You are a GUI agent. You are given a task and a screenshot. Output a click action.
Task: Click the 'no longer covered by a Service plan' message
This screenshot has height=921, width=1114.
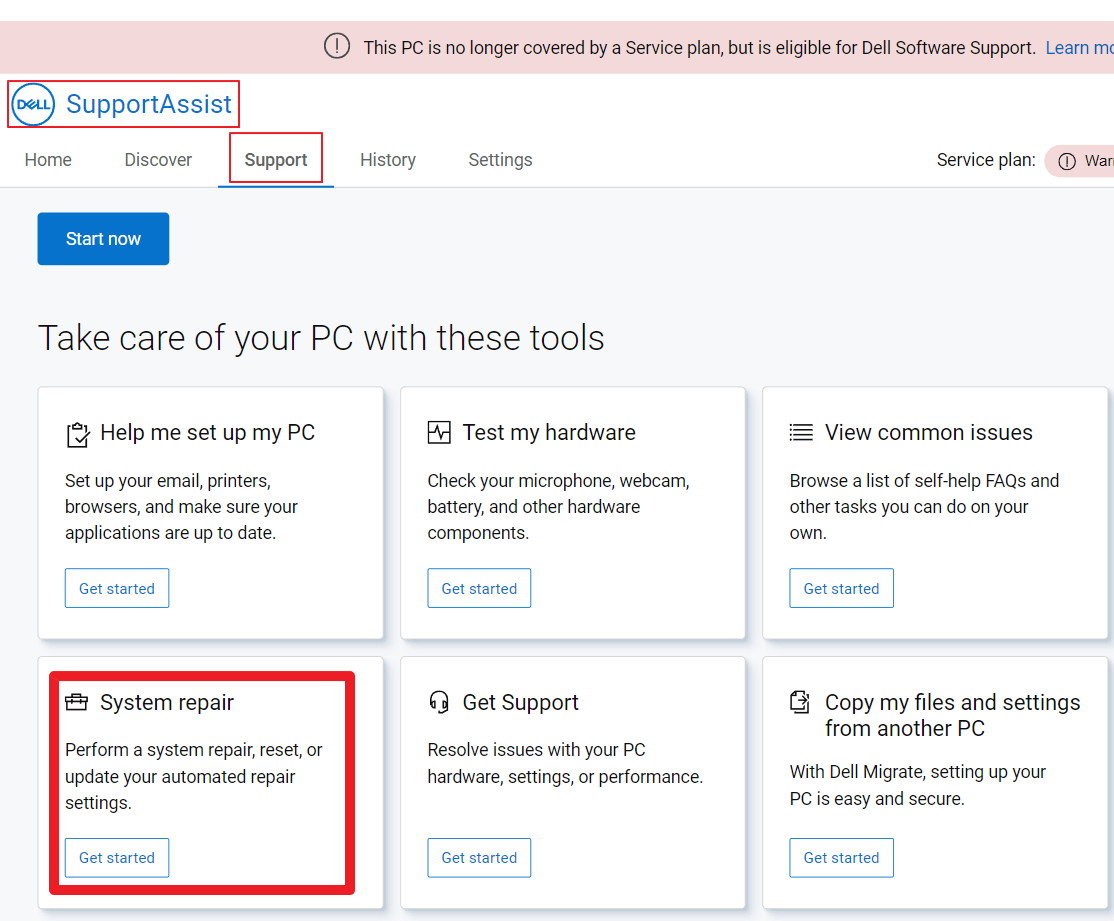pos(700,48)
